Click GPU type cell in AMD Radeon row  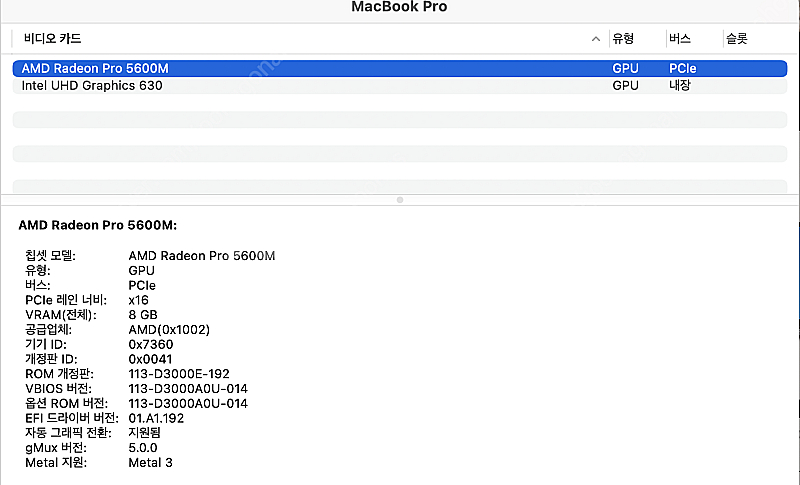pos(626,68)
